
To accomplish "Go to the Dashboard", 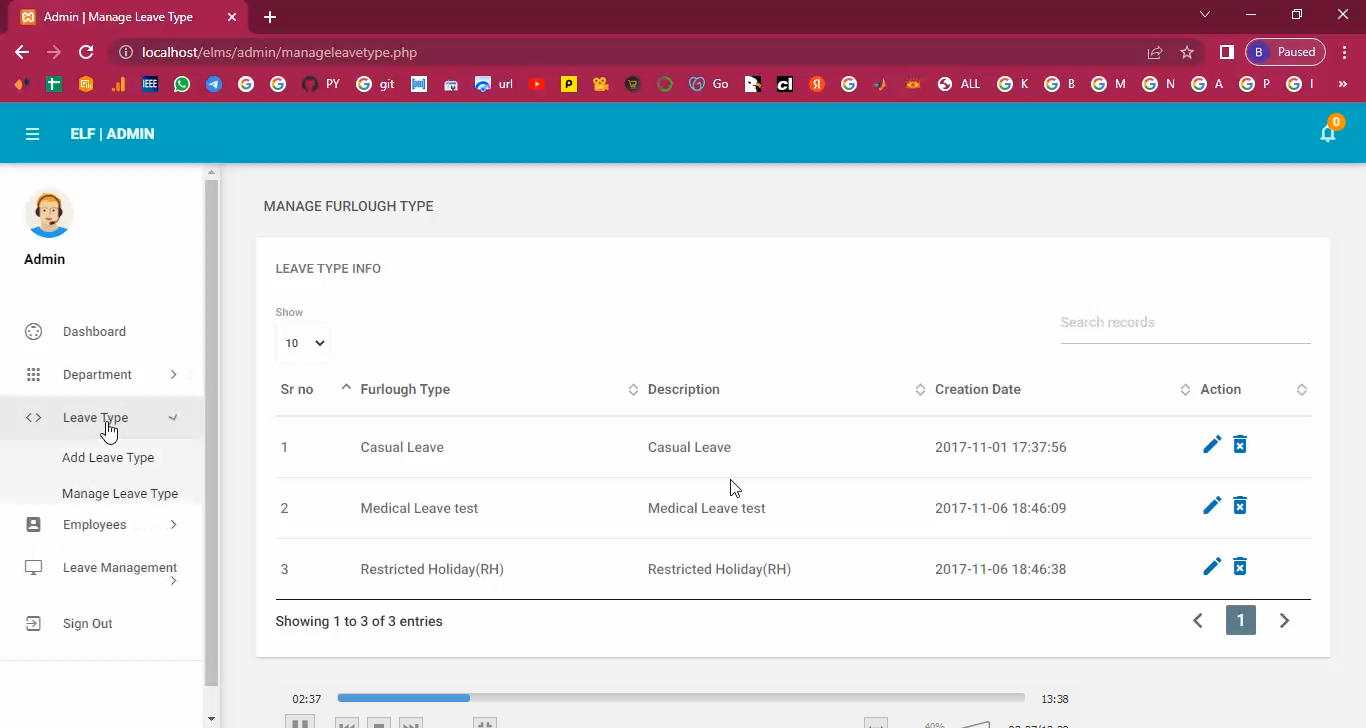I will click(94, 332).
